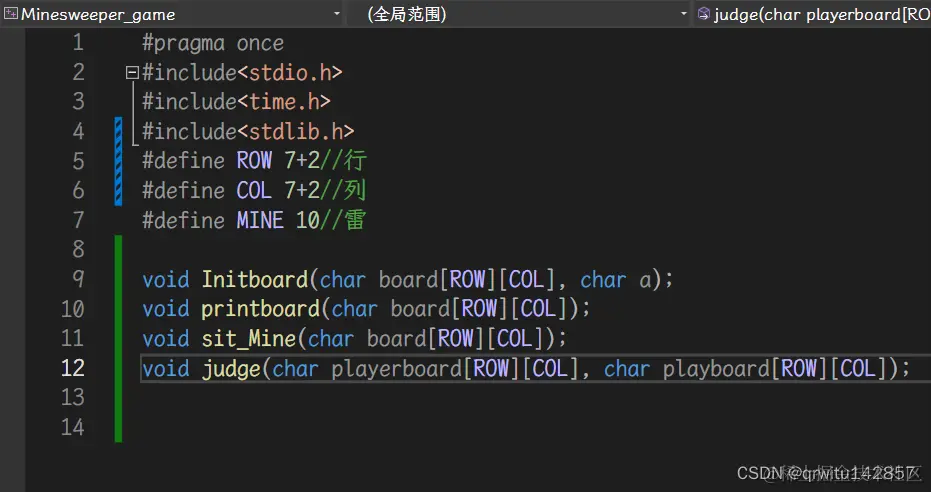Screen dimensions: 931x492
Task: Click the '#include<stdio.h>' line
Action: click(242, 73)
